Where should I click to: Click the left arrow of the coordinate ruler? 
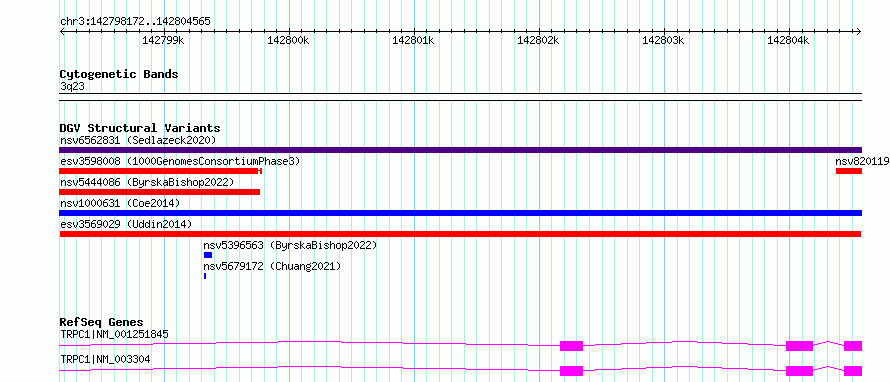(62, 31)
